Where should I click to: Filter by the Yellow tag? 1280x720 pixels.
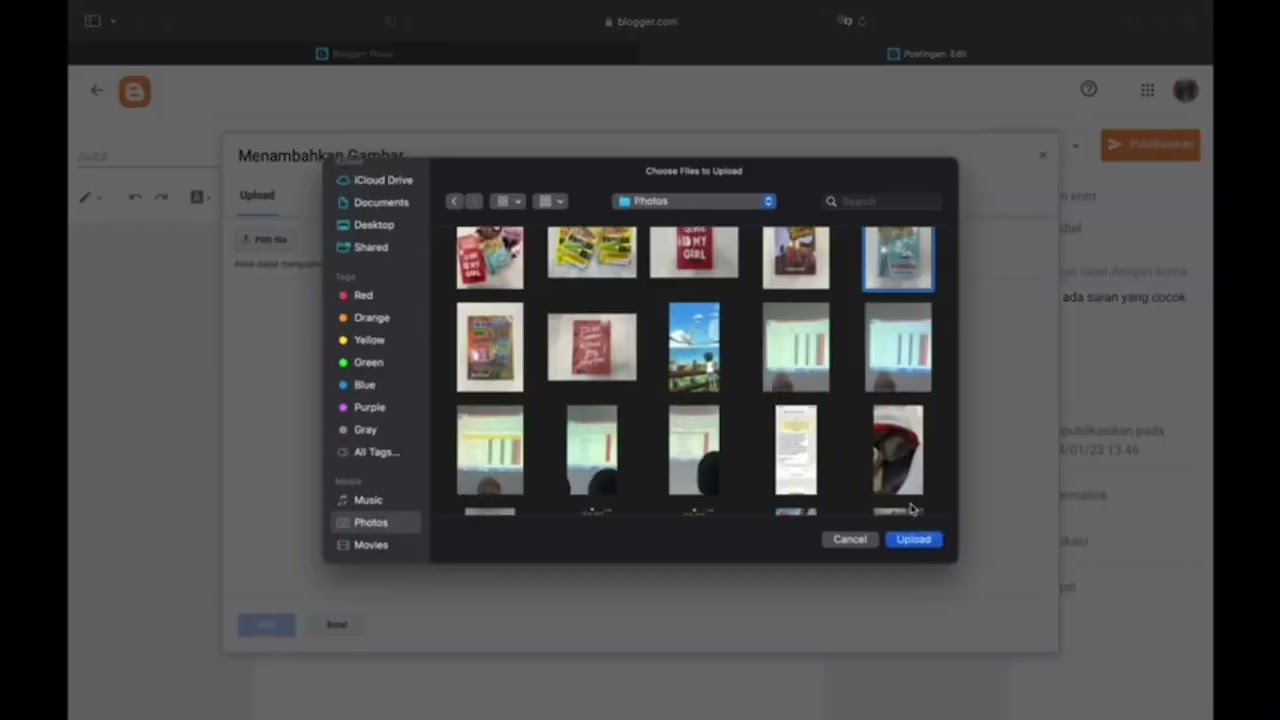pyautogui.click(x=362, y=340)
